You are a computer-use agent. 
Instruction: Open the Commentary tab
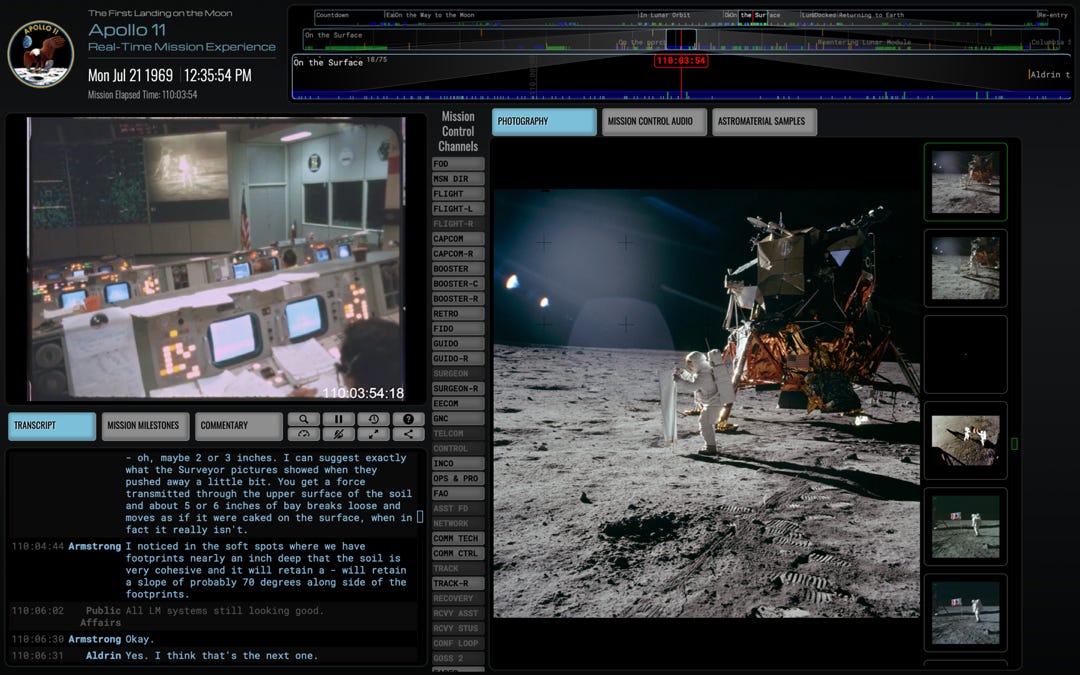(238, 426)
